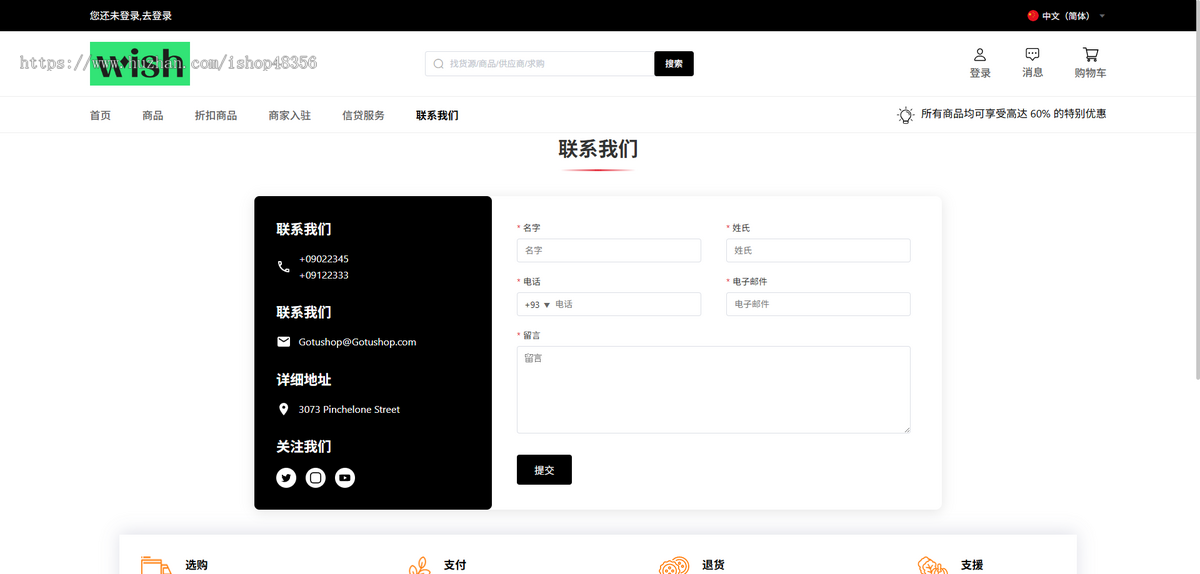Focus the 名字 first name field
This screenshot has height=574, width=1200.
[609, 250]
